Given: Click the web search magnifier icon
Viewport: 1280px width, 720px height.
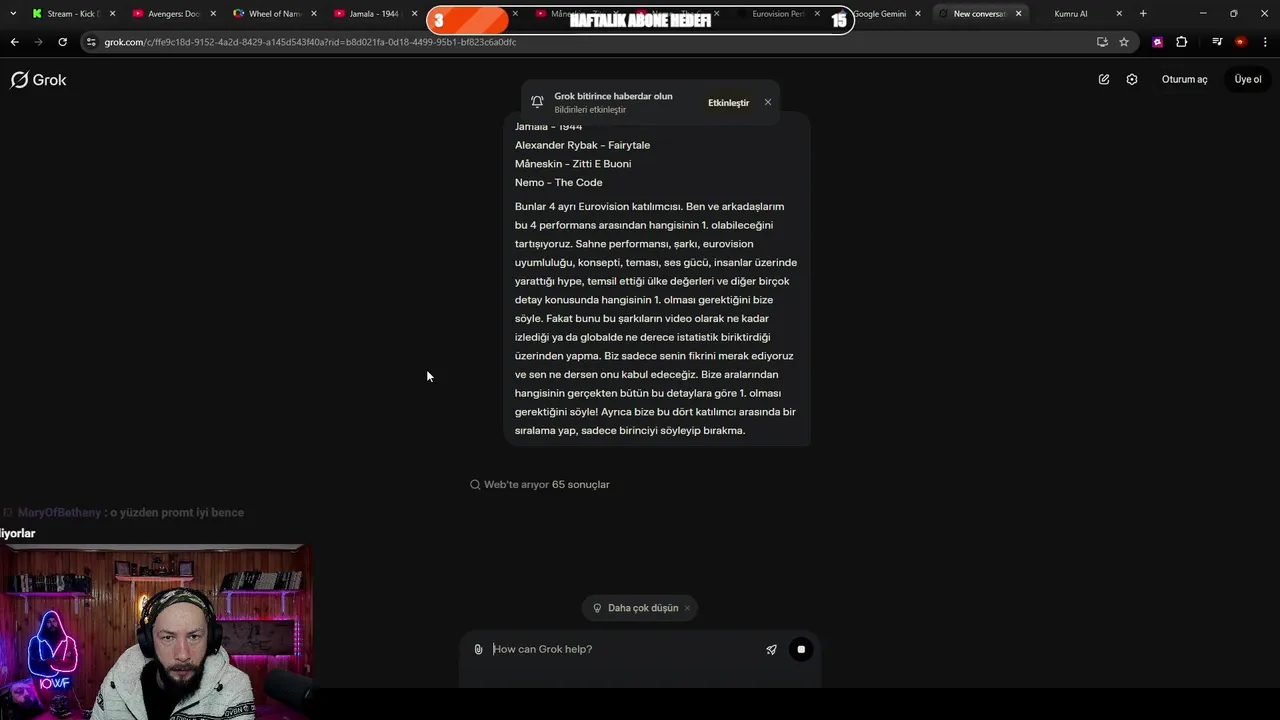Looking at the screenshot, I should tap(475, 484).
